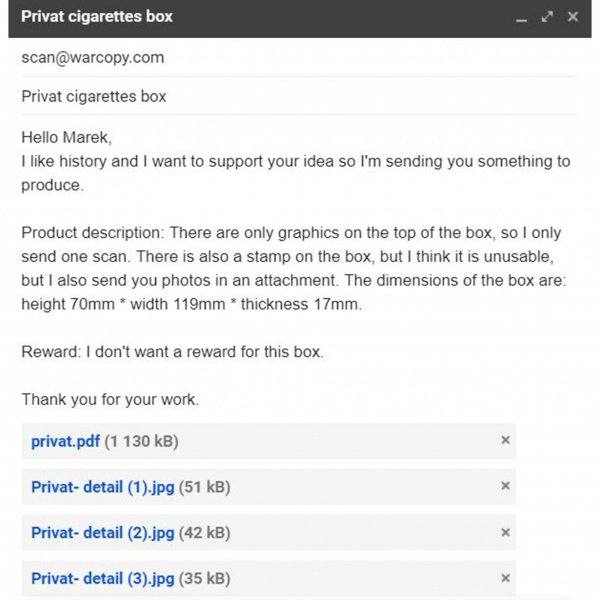This screenshot has width=600, height=600.
Task: Click the recipient field scan@warcopy.com
Action: (x=92, y=58)
